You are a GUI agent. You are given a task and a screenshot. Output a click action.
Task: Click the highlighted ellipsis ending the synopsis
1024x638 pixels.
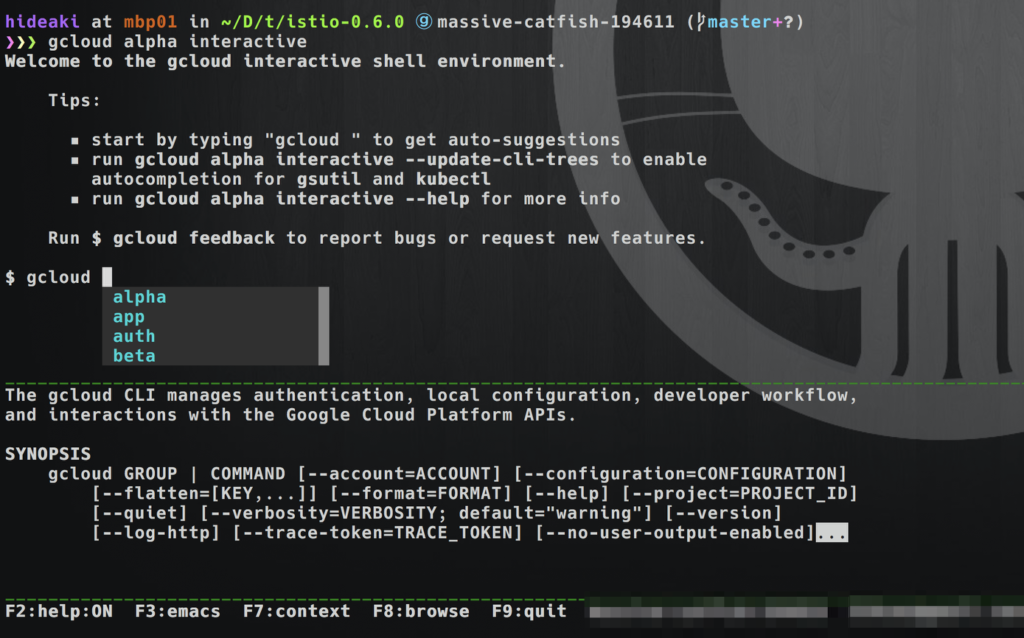(832, 534)
